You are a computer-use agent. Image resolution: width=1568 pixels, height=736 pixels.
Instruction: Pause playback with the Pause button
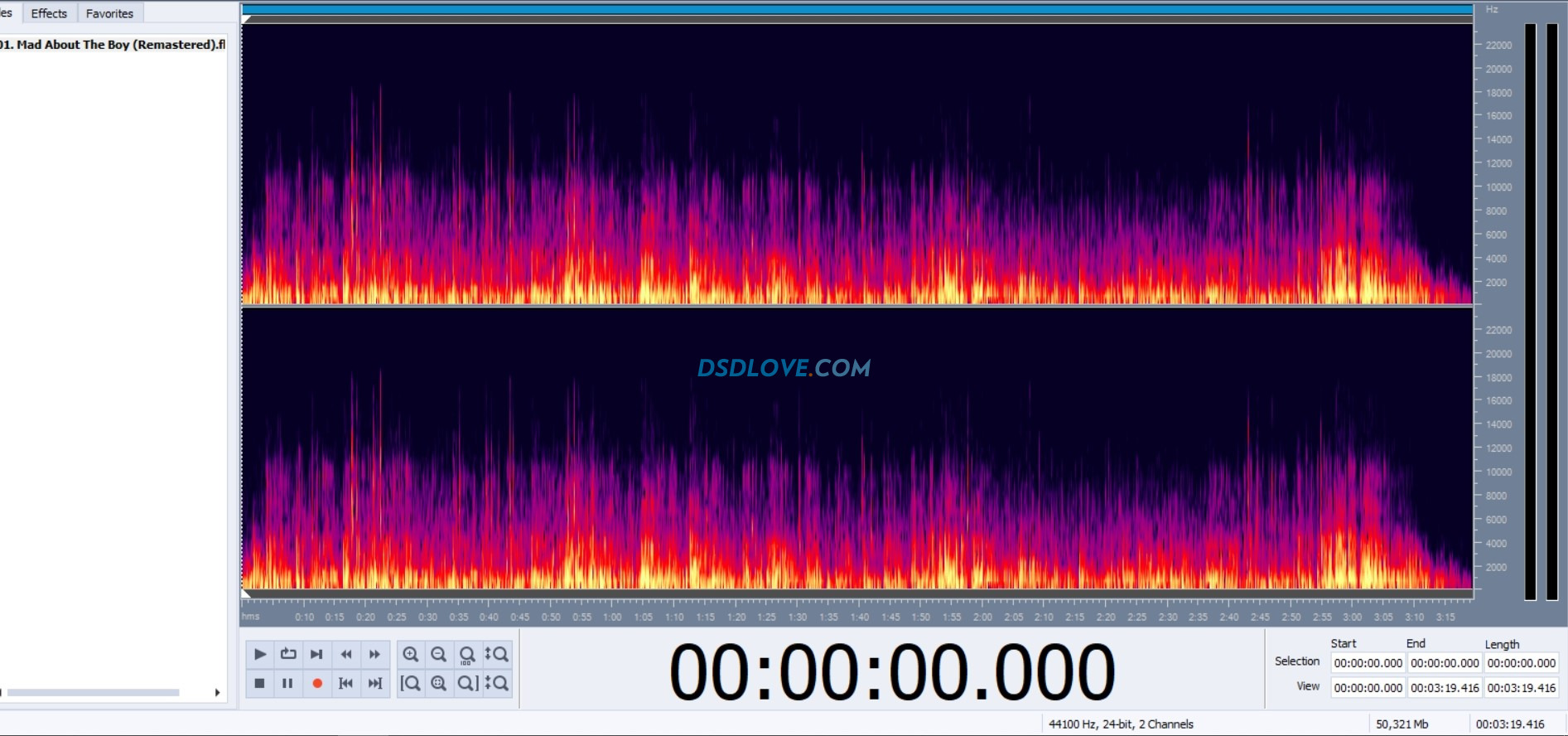[288, 683]
